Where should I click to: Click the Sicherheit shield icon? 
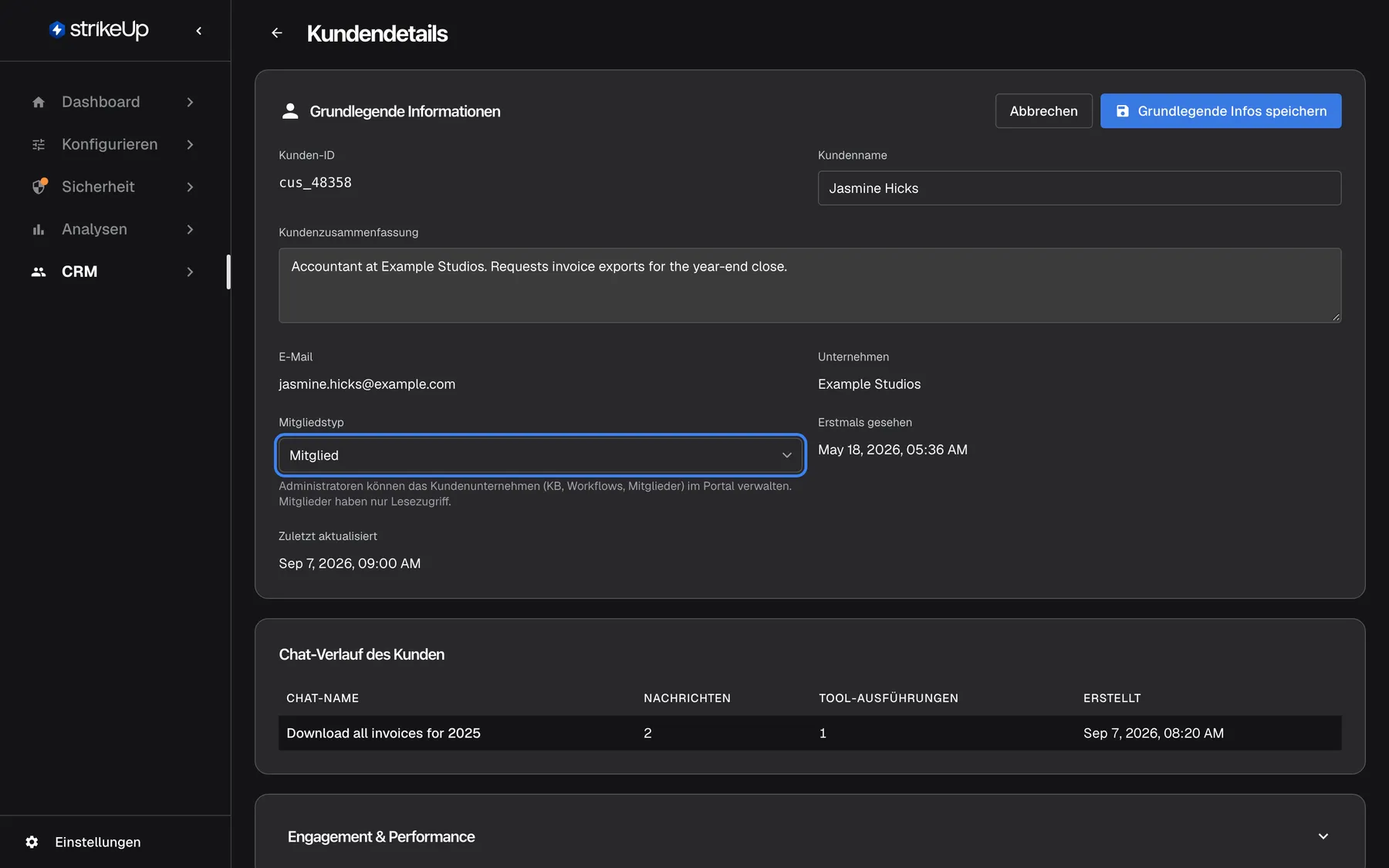pos(39,187)
